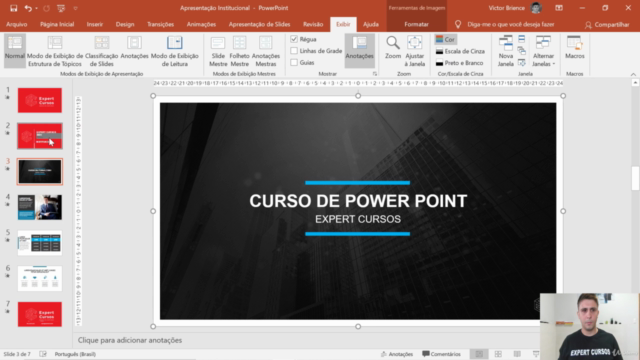
Task: Select slide 6 thumbnail
Action: point(40,278)
